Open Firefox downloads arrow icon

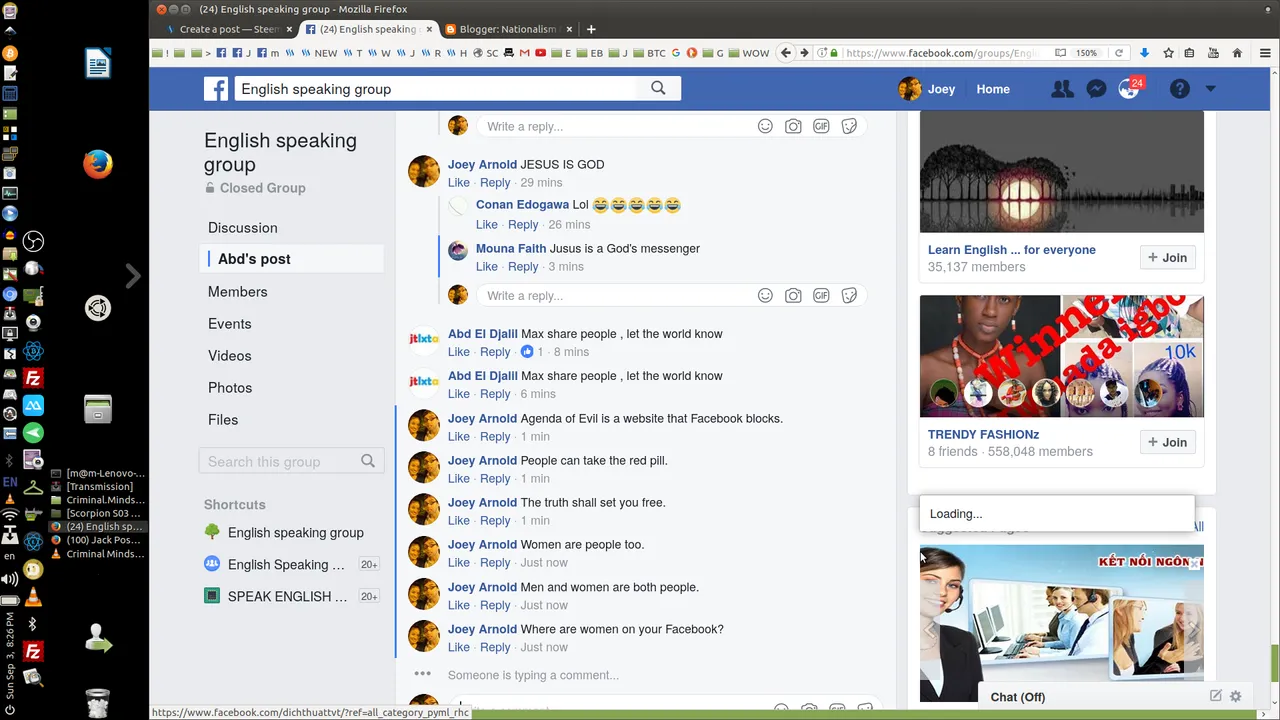[1145, 53]
